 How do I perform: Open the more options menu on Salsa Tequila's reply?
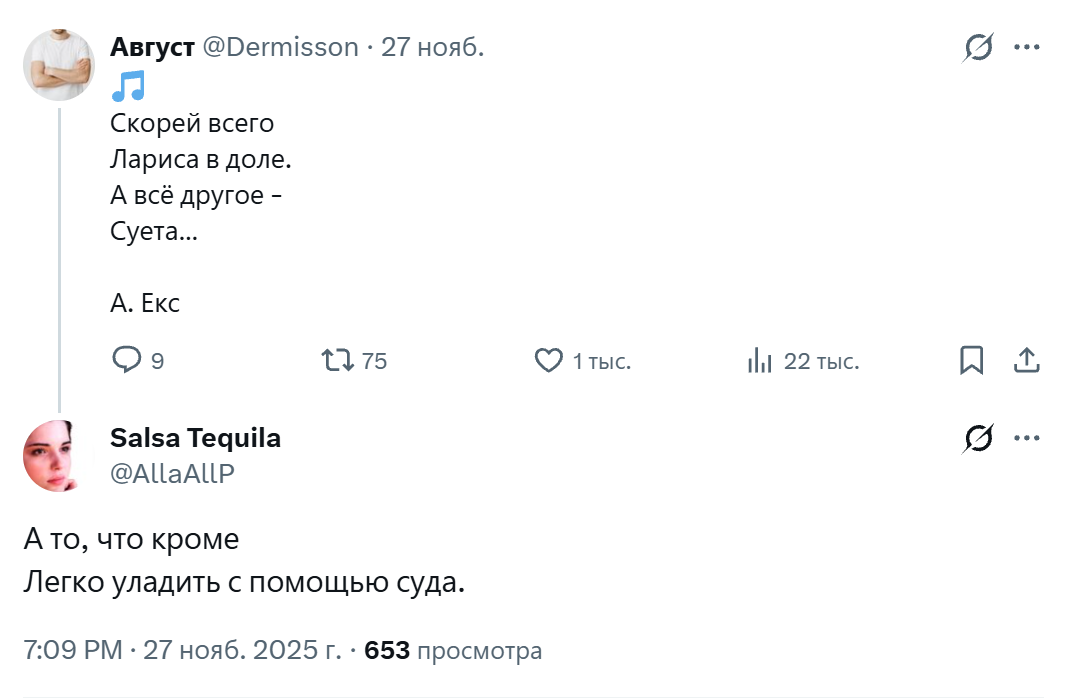pyautogui.click(x=1027, y=438)
